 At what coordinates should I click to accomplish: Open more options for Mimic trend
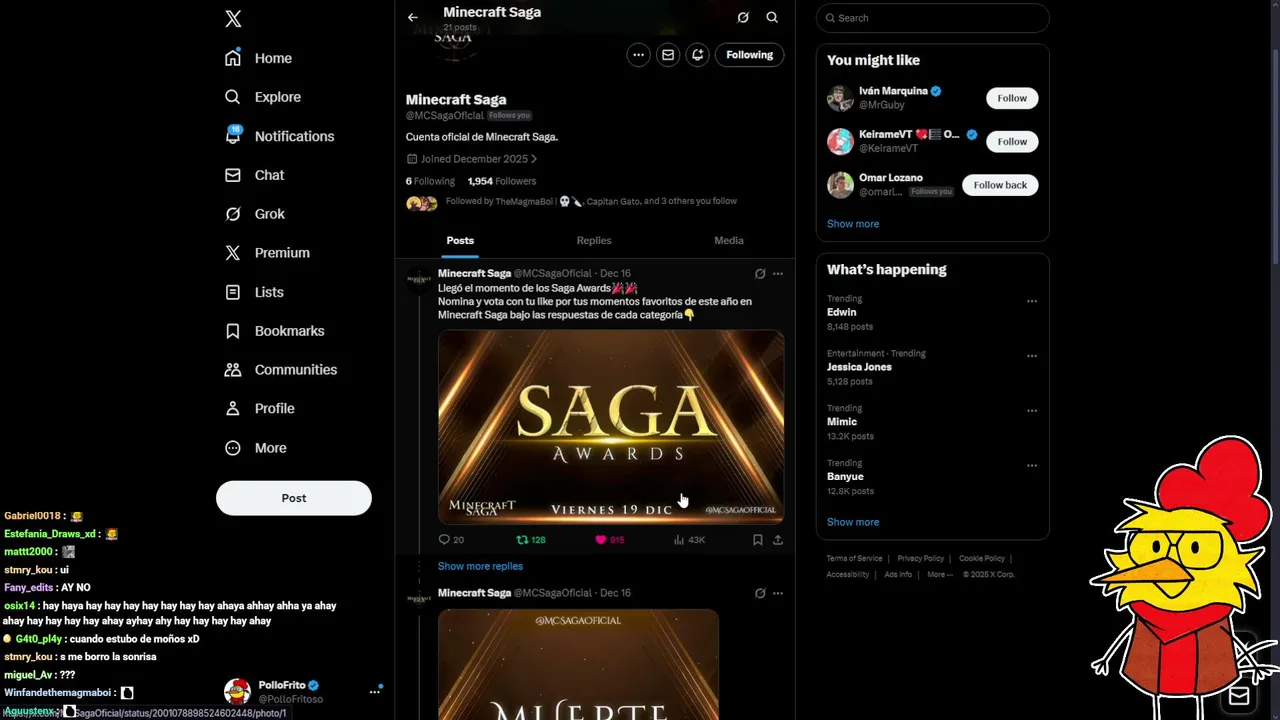click(1032, 411)
